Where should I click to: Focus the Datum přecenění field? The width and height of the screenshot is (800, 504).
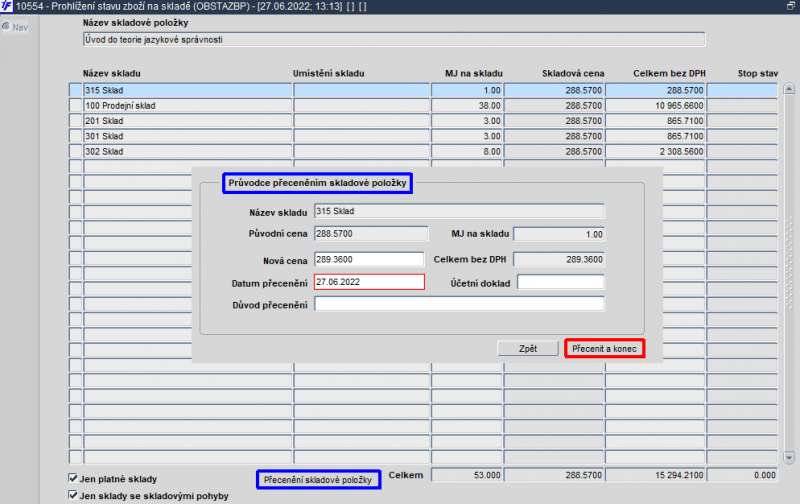pos(369,282)
